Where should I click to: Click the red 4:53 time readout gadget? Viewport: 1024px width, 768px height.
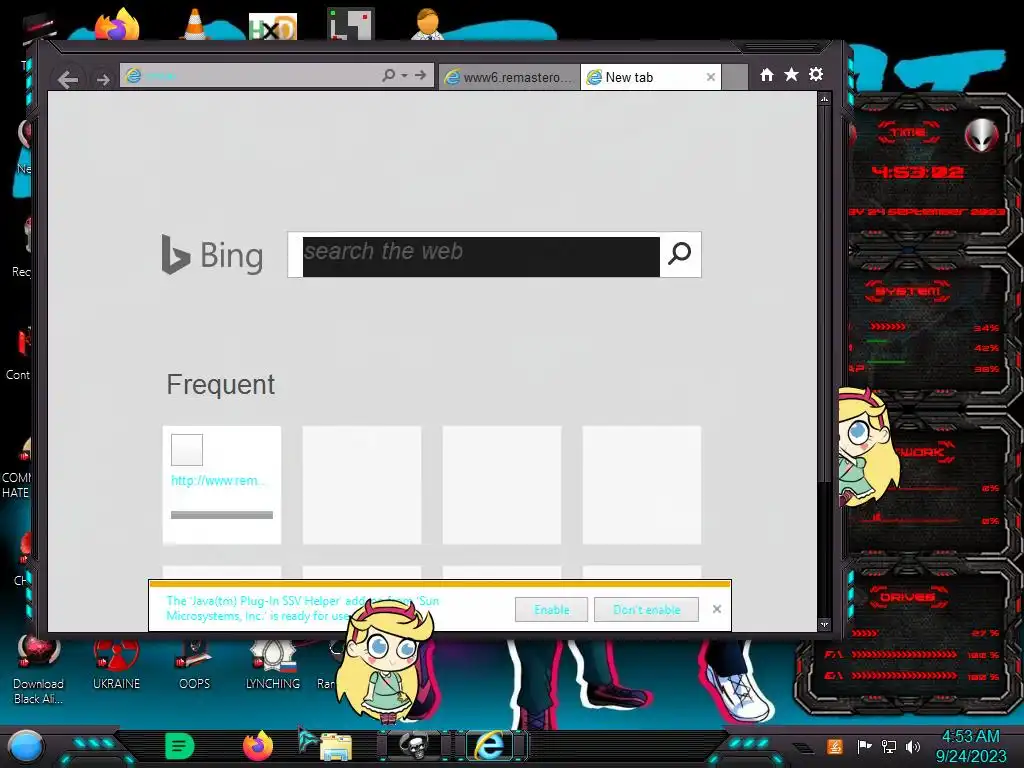(x=918, y=172)
